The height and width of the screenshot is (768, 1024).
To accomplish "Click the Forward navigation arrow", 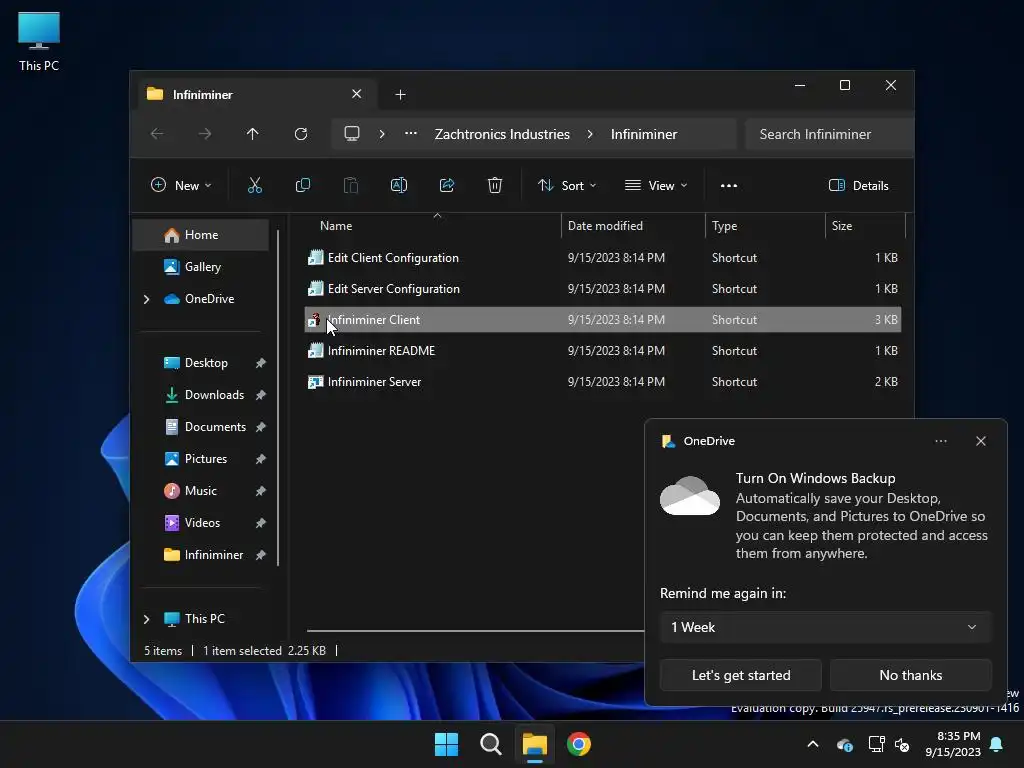I will point(205,134).
